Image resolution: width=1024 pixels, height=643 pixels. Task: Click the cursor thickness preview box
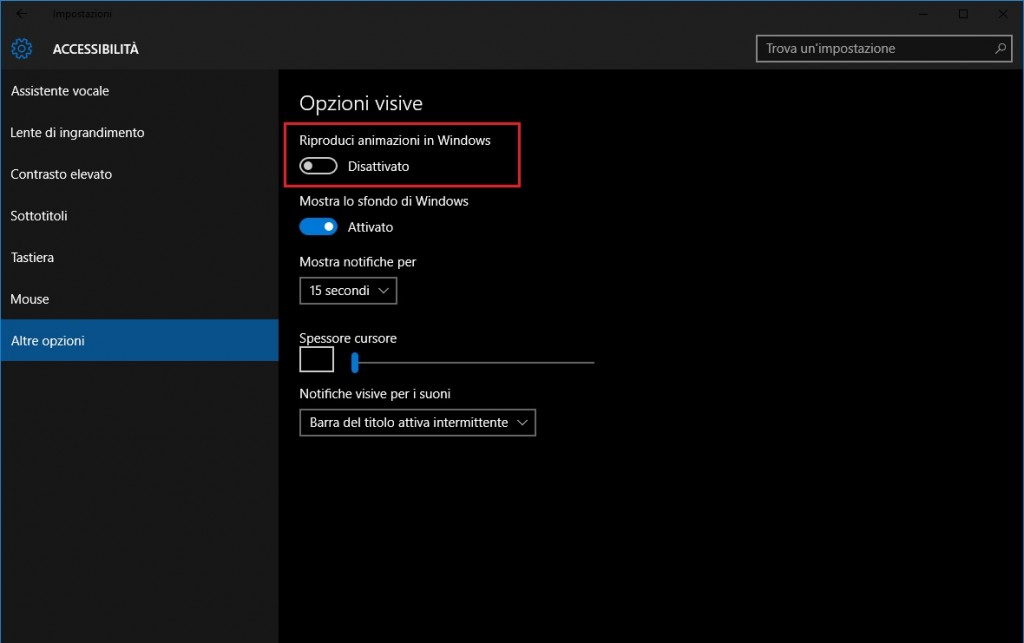[x=316, y=360]
